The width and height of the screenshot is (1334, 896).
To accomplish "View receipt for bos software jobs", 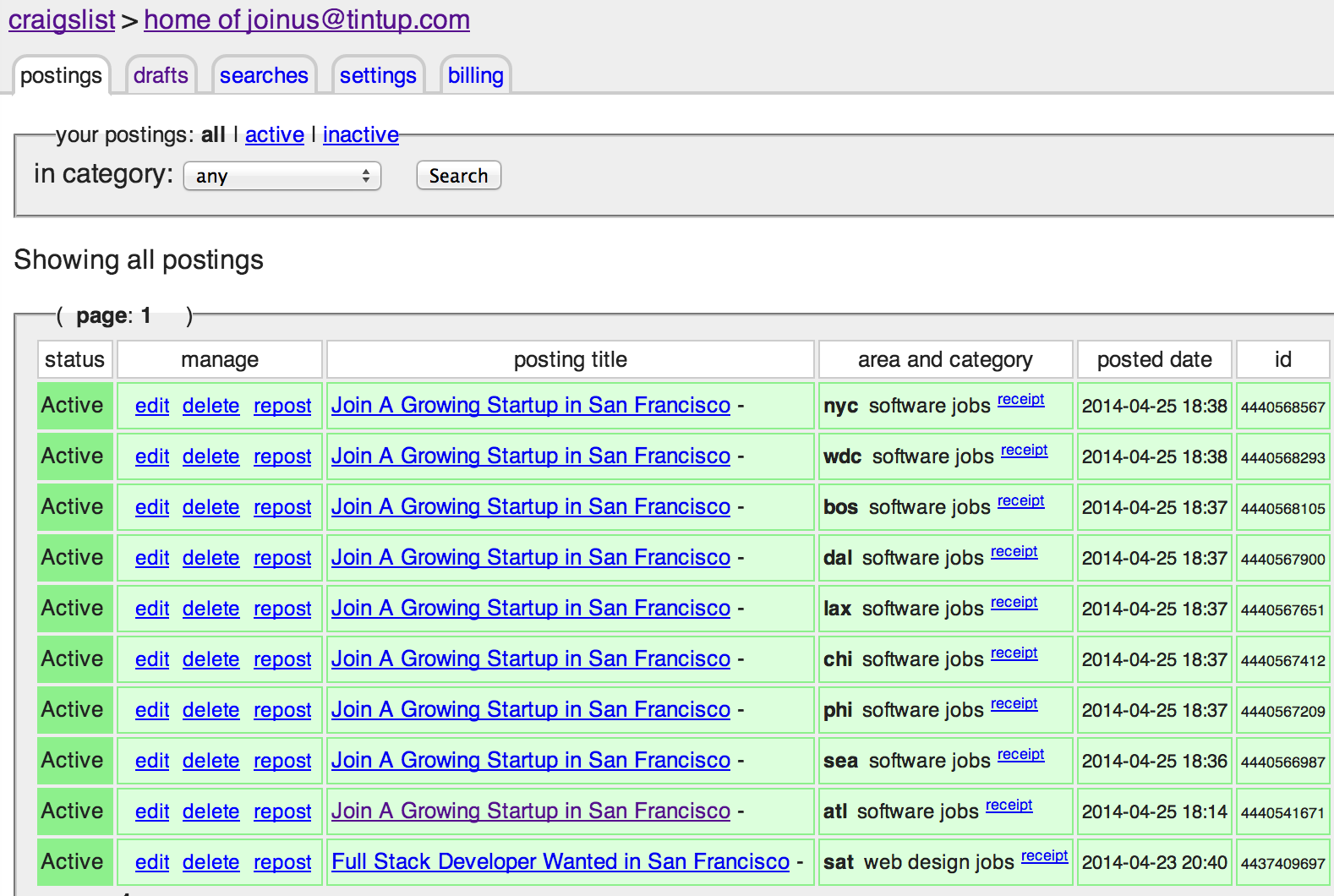I will tap(1021, 500).
